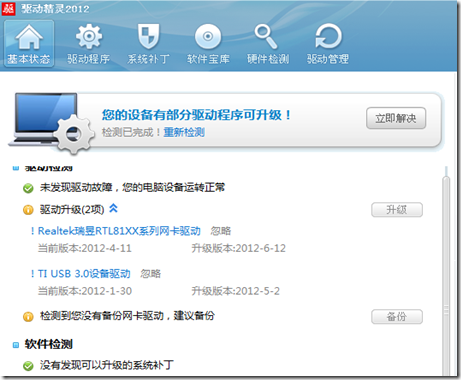Image resolution: width=461 pixels, height=380 pixels.
Task: Click the 升级 button
Action: coord(397,210)
